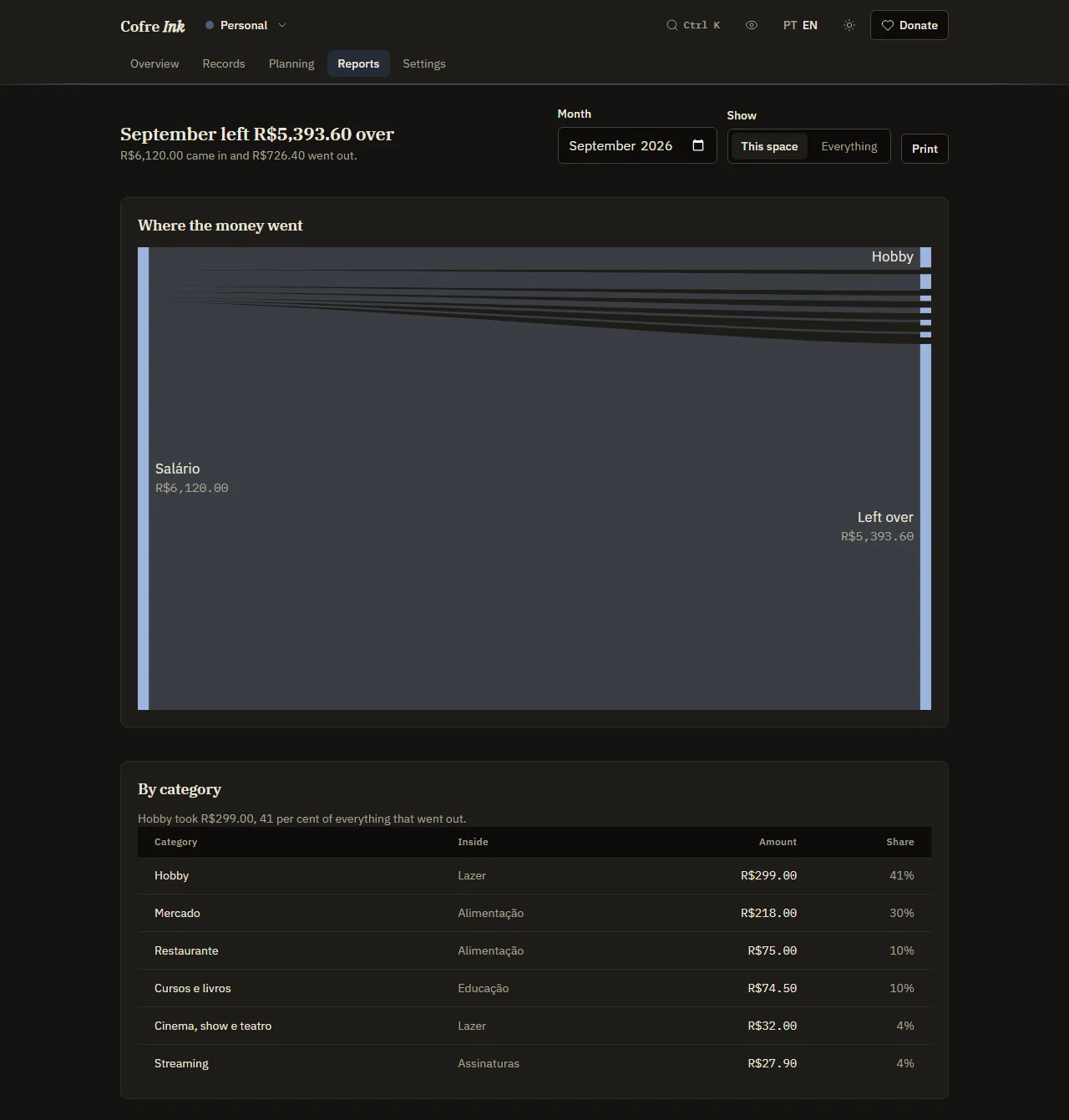1069x1120 pixels.
Task: Click the Hobby node in the chart
Action: tap(925, 257)
